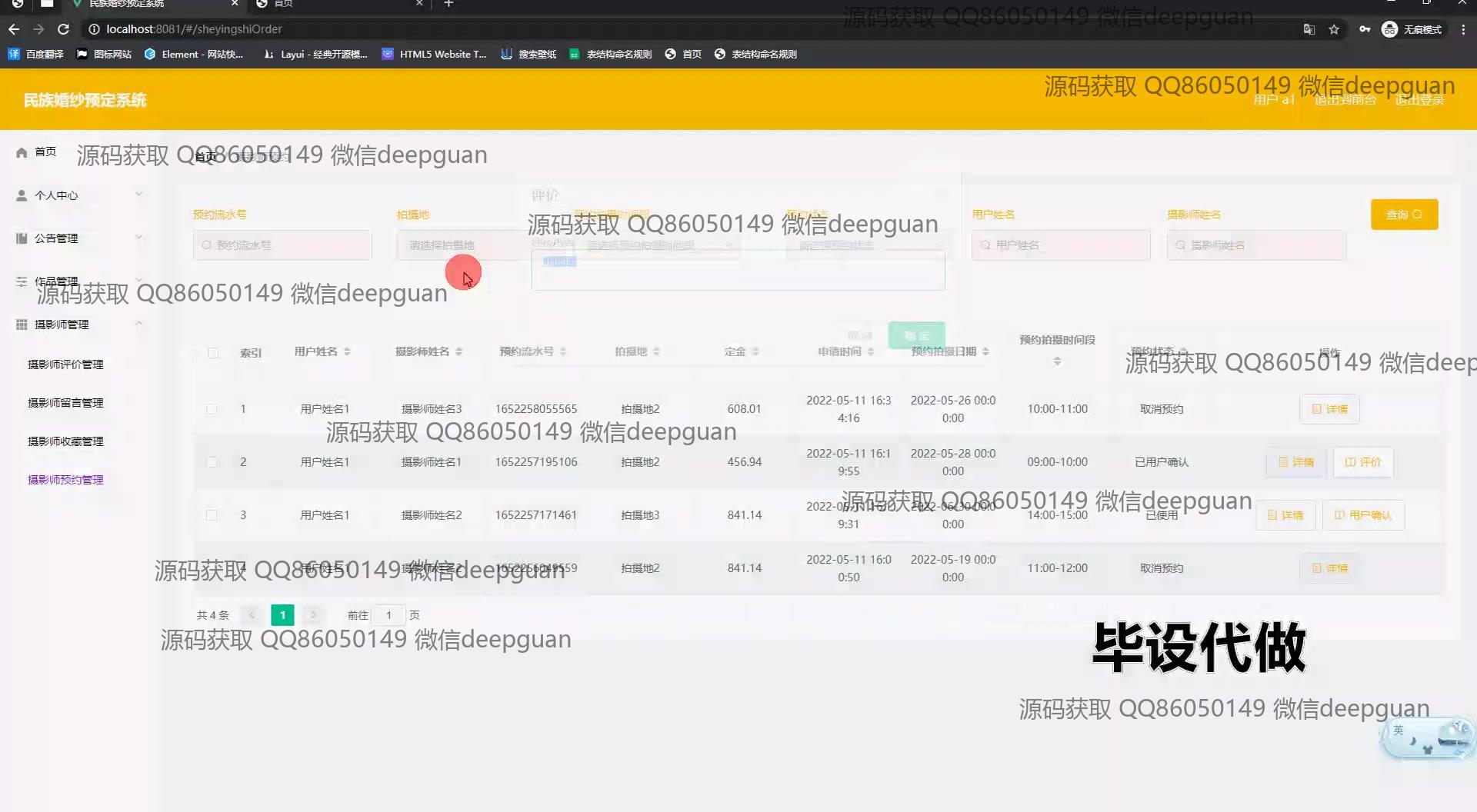This screenshot has width=1477, height=812.
Task: Sort by 申请时间 column arrows
Action: (x=871, y=351)
